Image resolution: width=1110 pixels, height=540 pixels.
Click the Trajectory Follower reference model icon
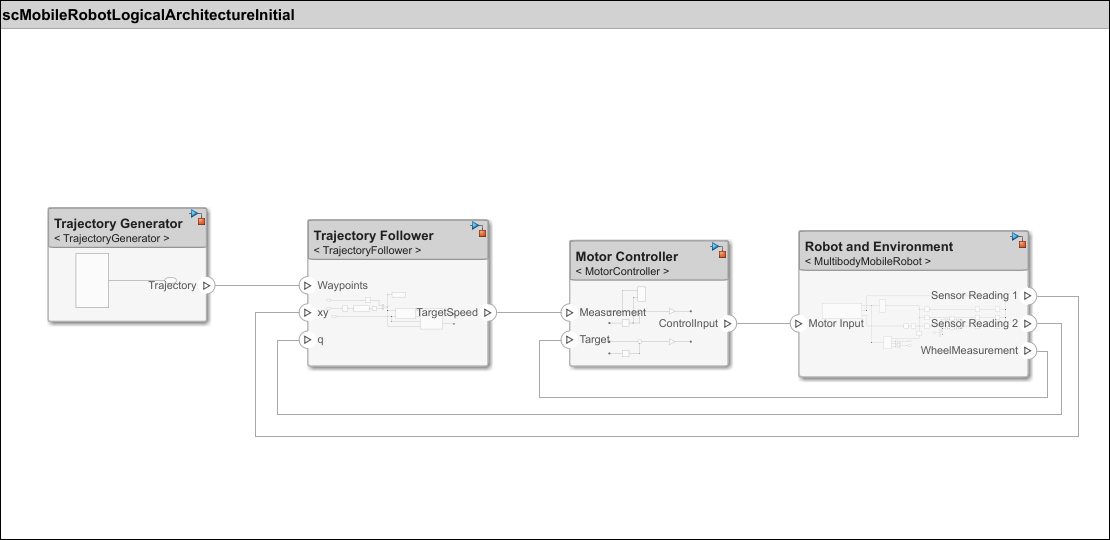coord(478,229)
